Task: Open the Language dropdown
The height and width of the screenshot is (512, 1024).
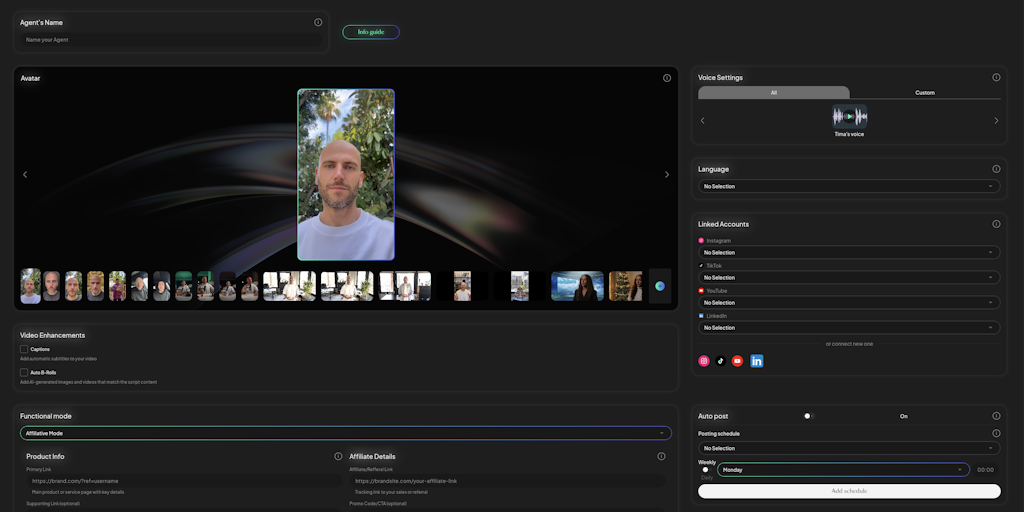Action: coord(848,186)
